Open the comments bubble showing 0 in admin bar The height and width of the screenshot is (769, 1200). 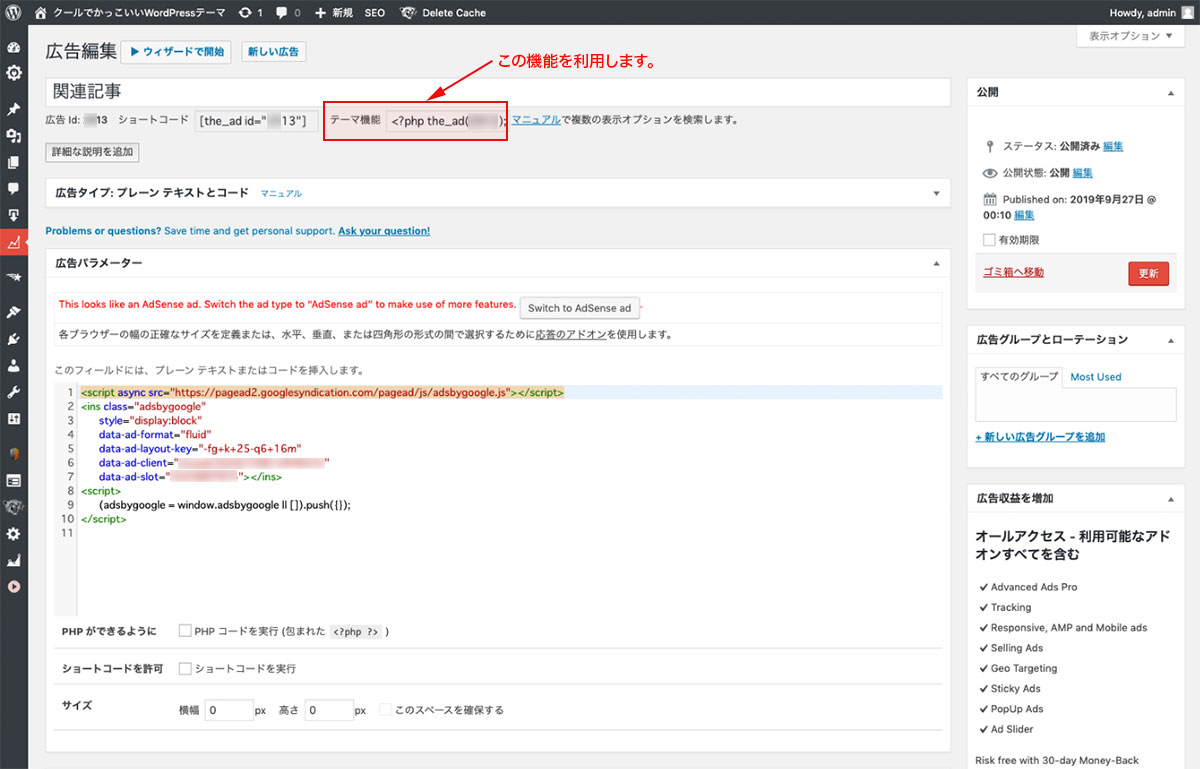pyautogui.click(x=288, y=13)
